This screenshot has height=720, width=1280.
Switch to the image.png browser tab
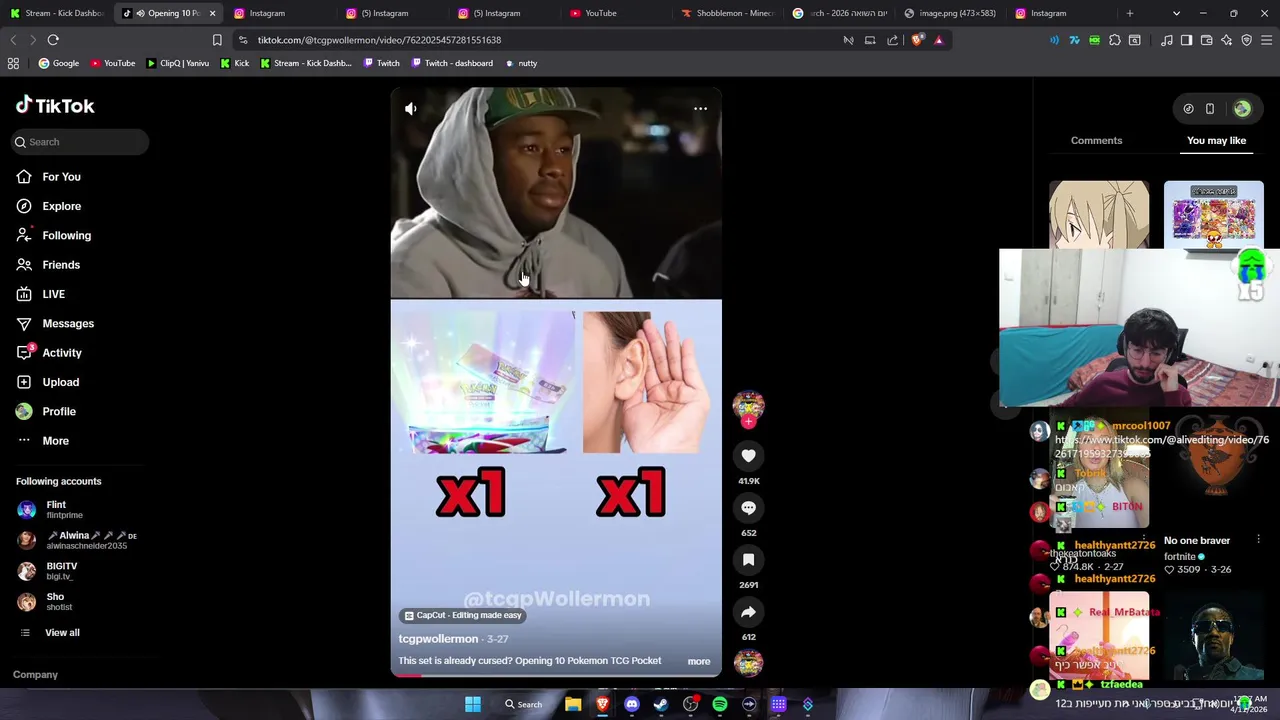coord(950,13)
